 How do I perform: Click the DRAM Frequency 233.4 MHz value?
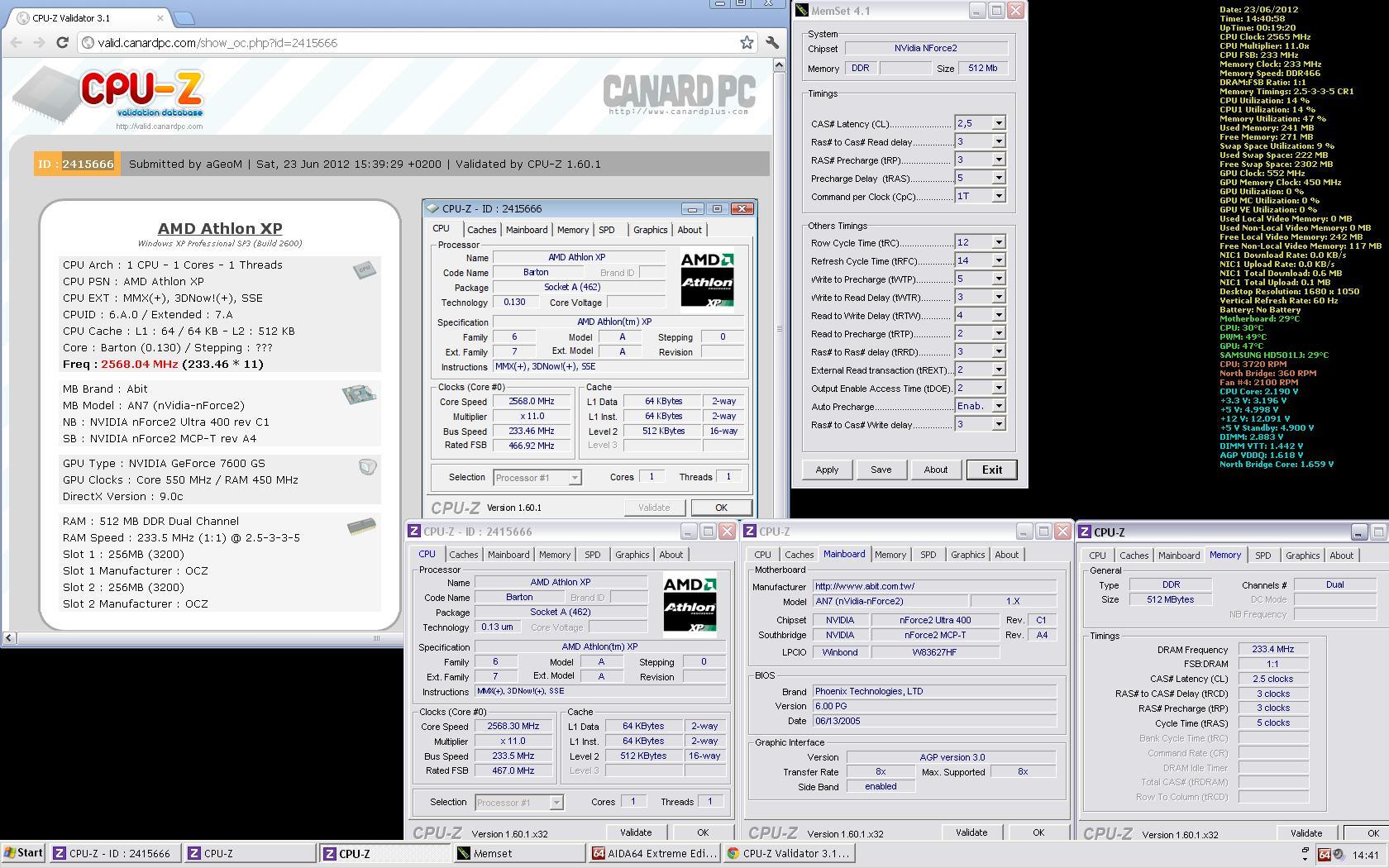[1273, 649]
